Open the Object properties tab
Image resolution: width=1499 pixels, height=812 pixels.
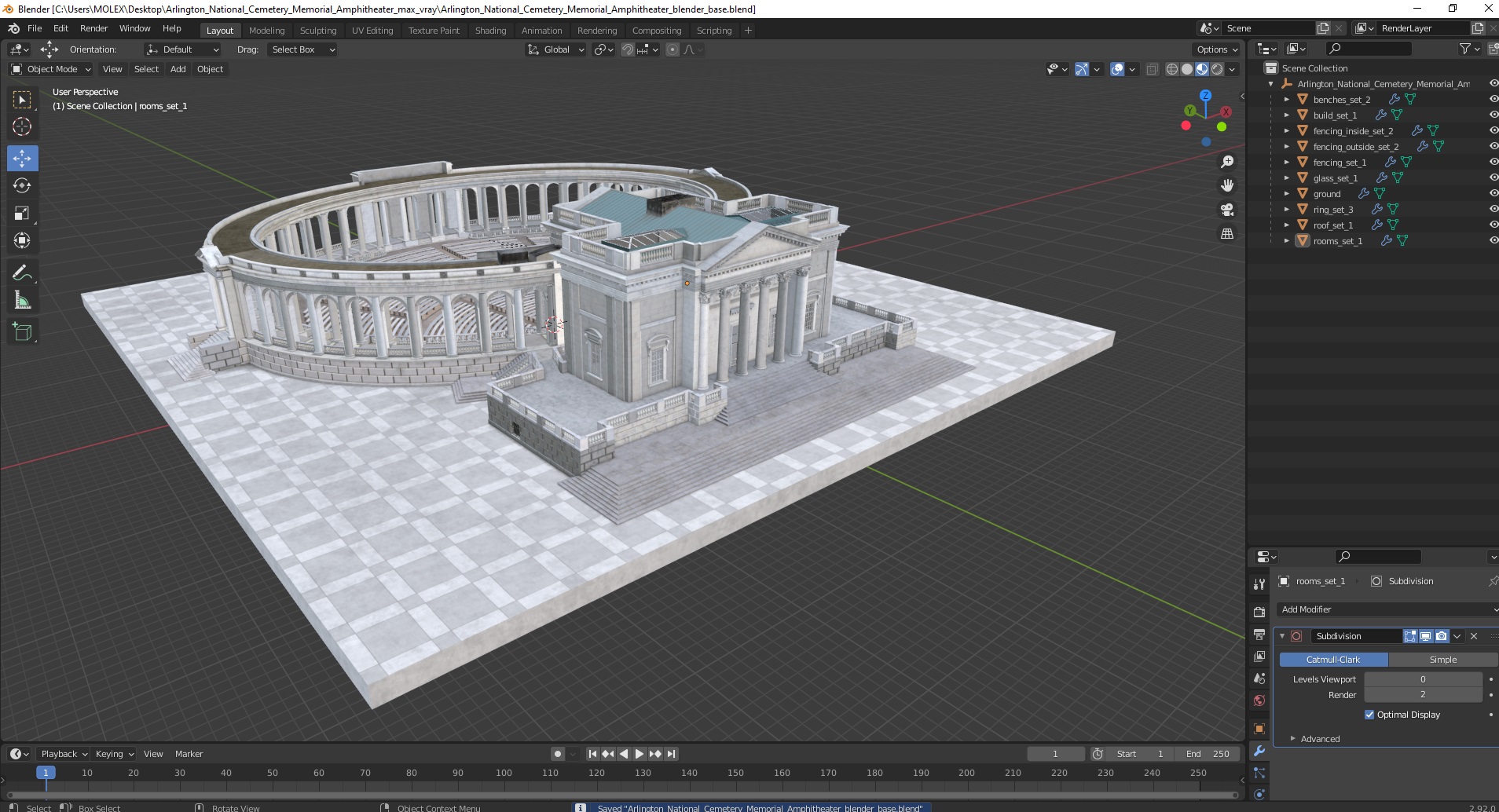pos(1259,729)
